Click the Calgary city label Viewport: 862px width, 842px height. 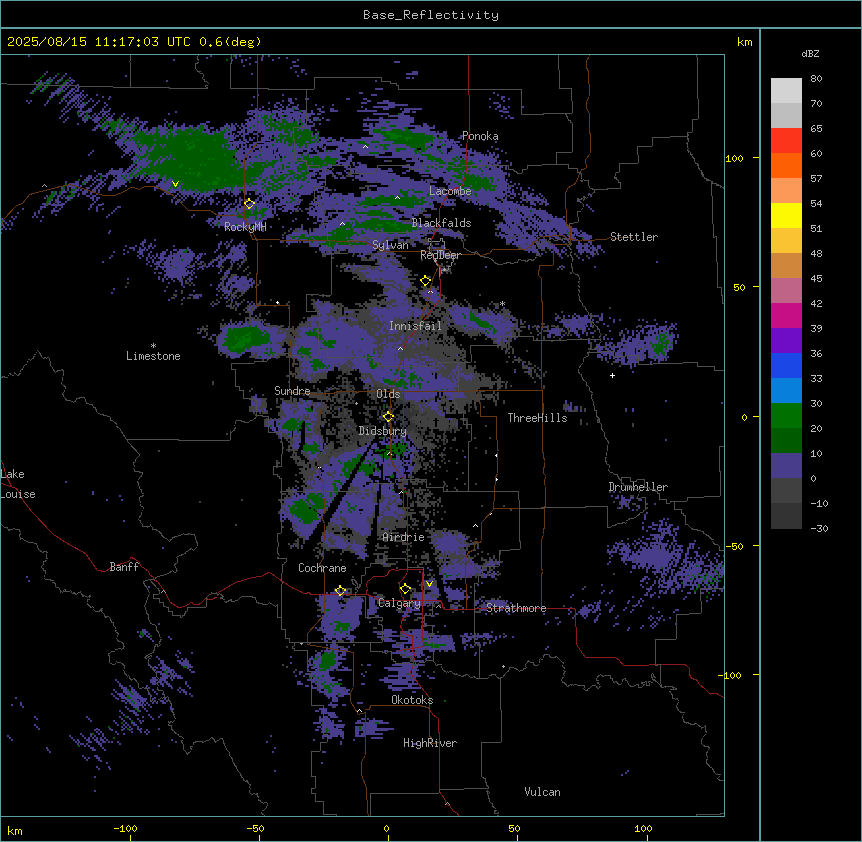(399, 603)
